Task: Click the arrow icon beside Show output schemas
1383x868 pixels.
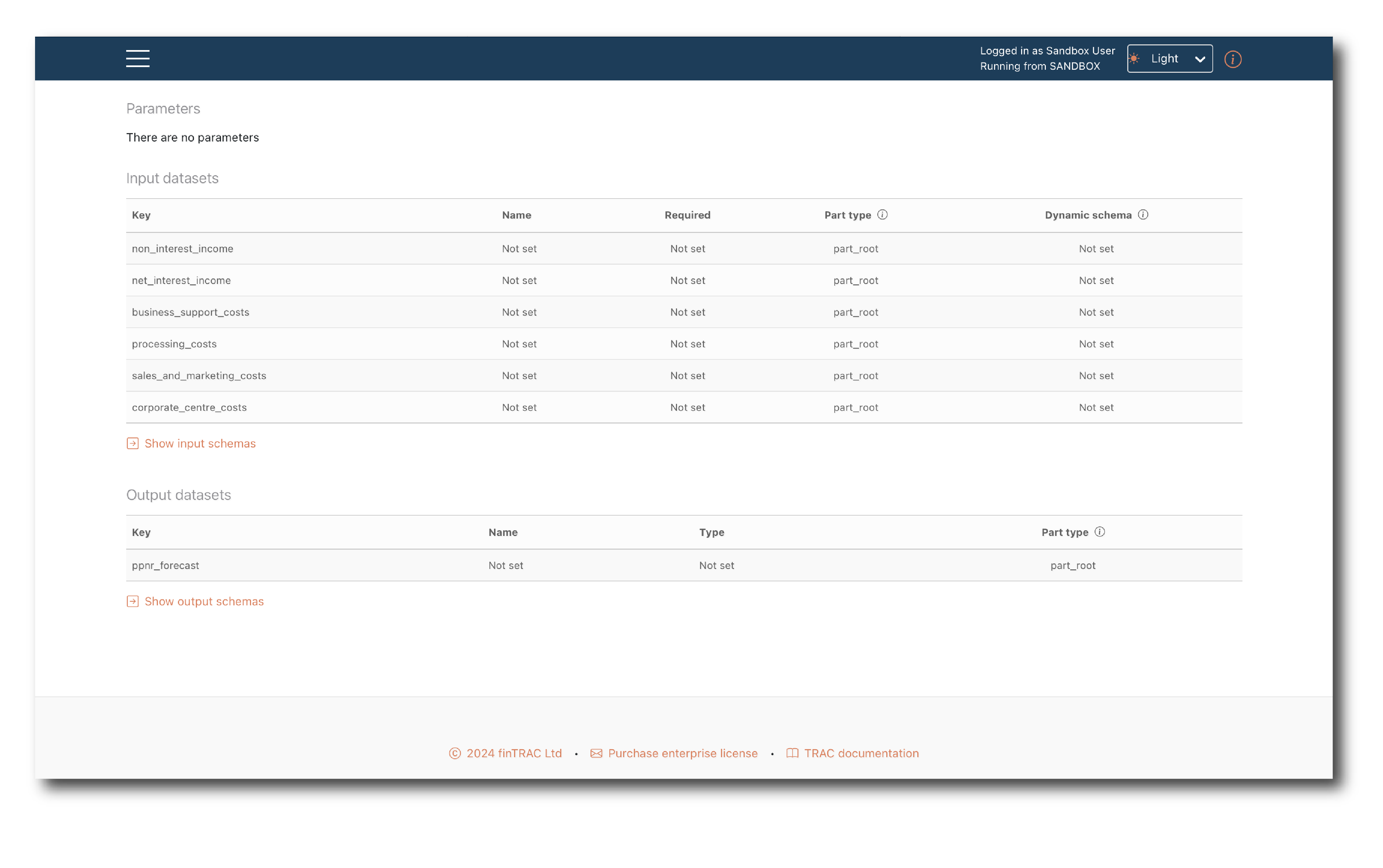Action: (x=133, y=602)
